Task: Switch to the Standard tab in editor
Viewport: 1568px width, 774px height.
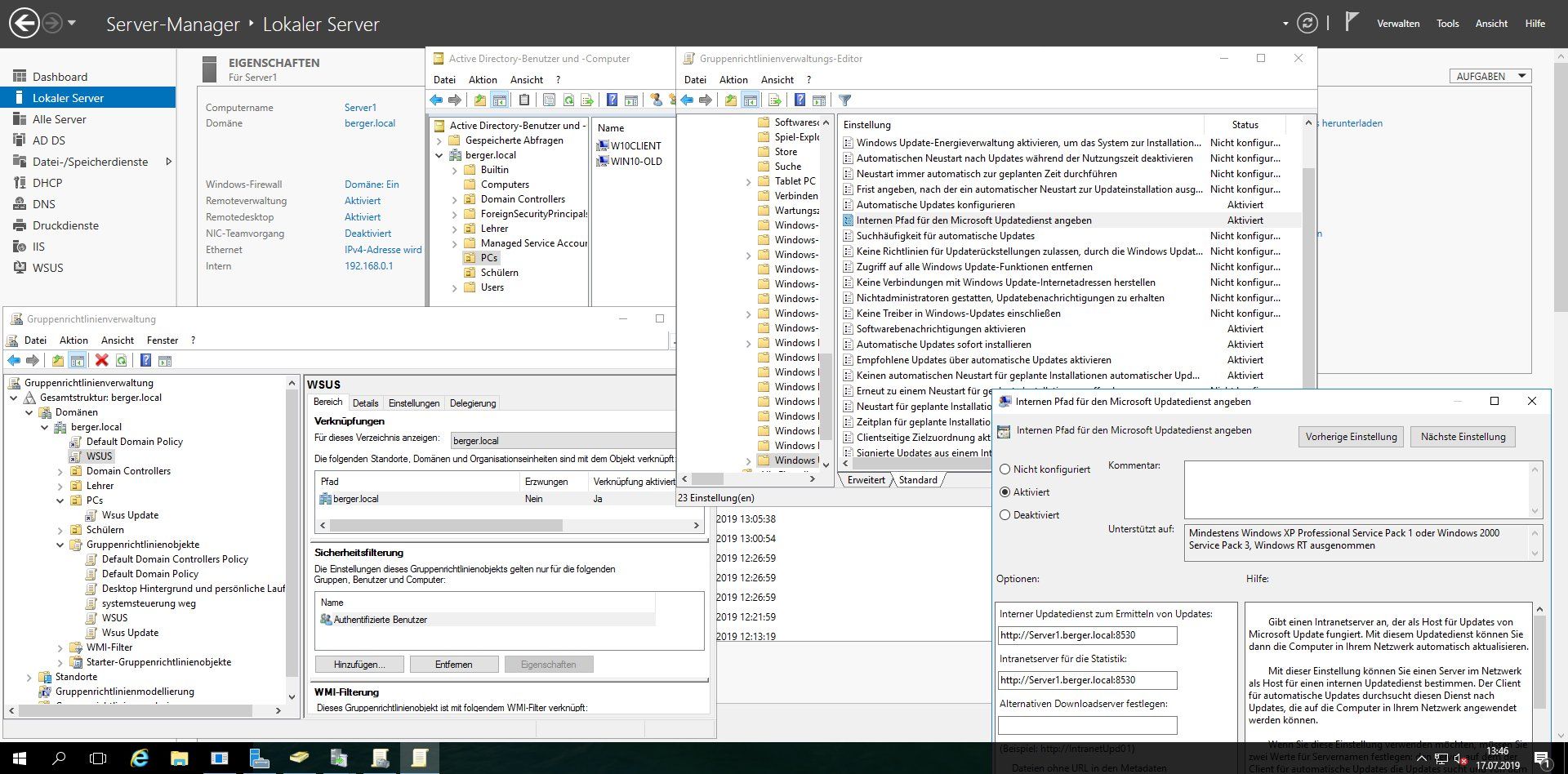Action: pyautogui.click(x=918, y=480)
